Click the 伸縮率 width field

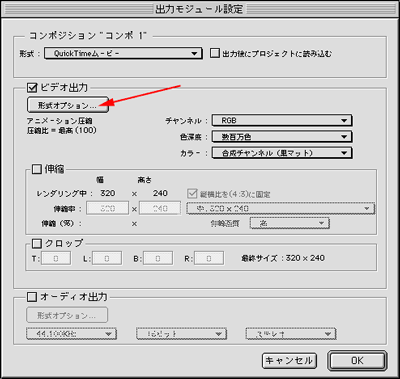(108, 208)
